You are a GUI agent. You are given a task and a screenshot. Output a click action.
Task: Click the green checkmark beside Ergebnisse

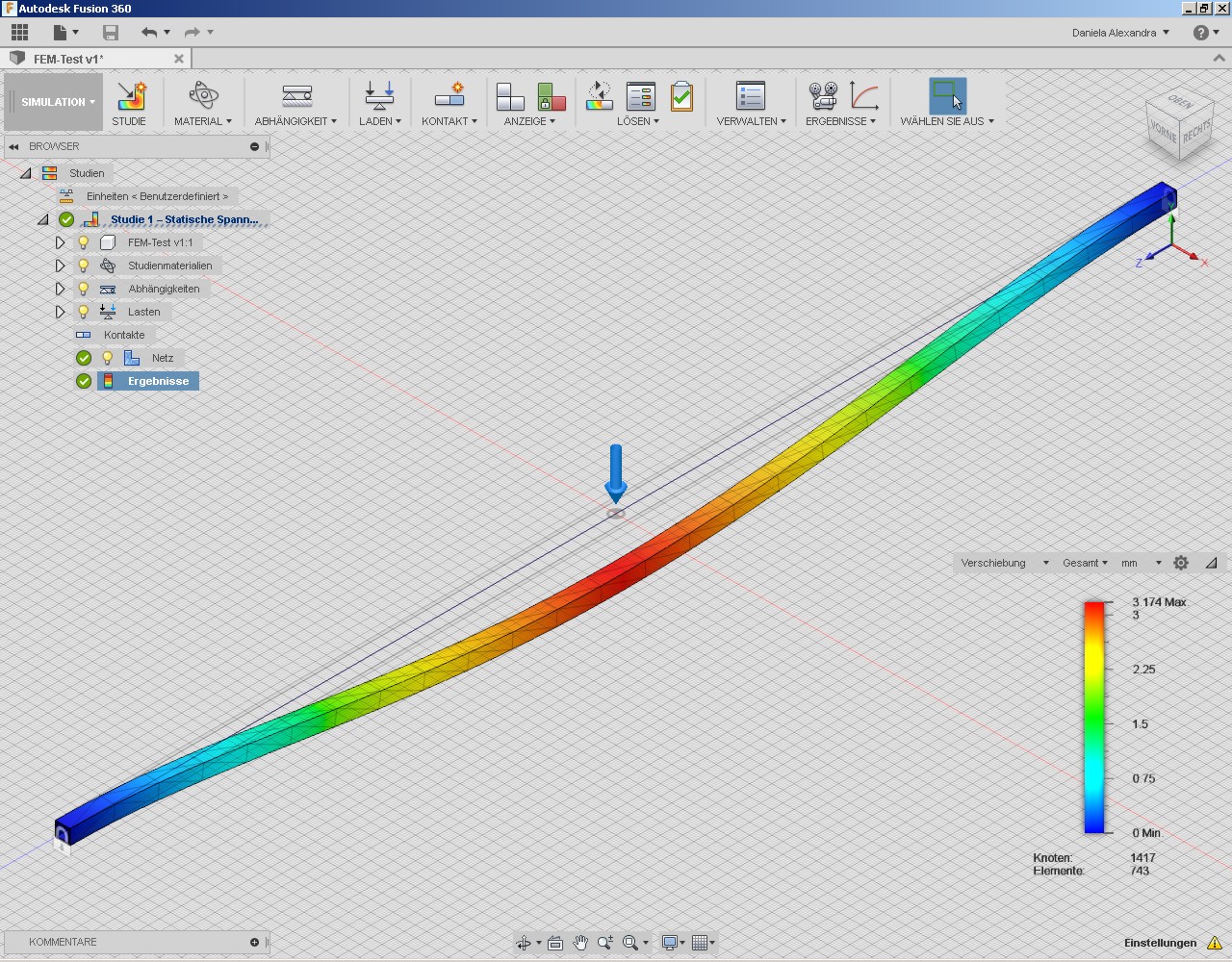[83, 381]
